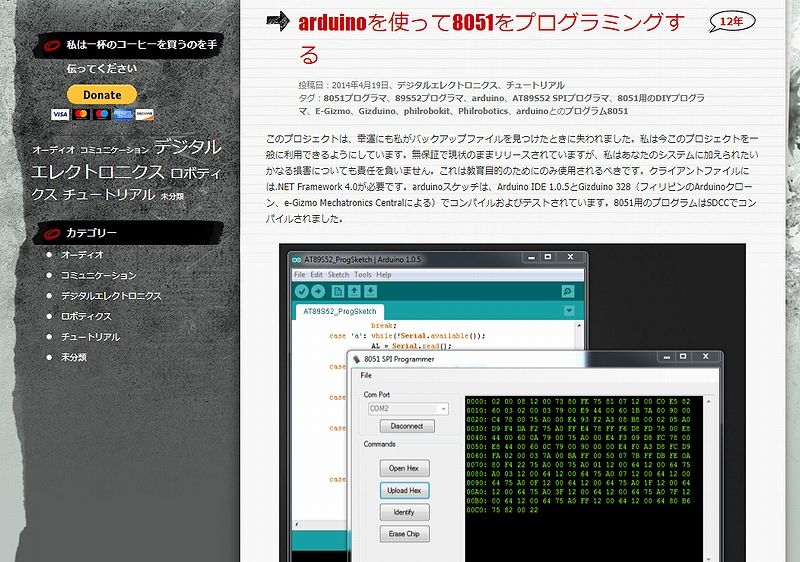This screenshot has width=800, height=562.
Task: Select チュートリアル in the category list
Action: tap(90, 337)
